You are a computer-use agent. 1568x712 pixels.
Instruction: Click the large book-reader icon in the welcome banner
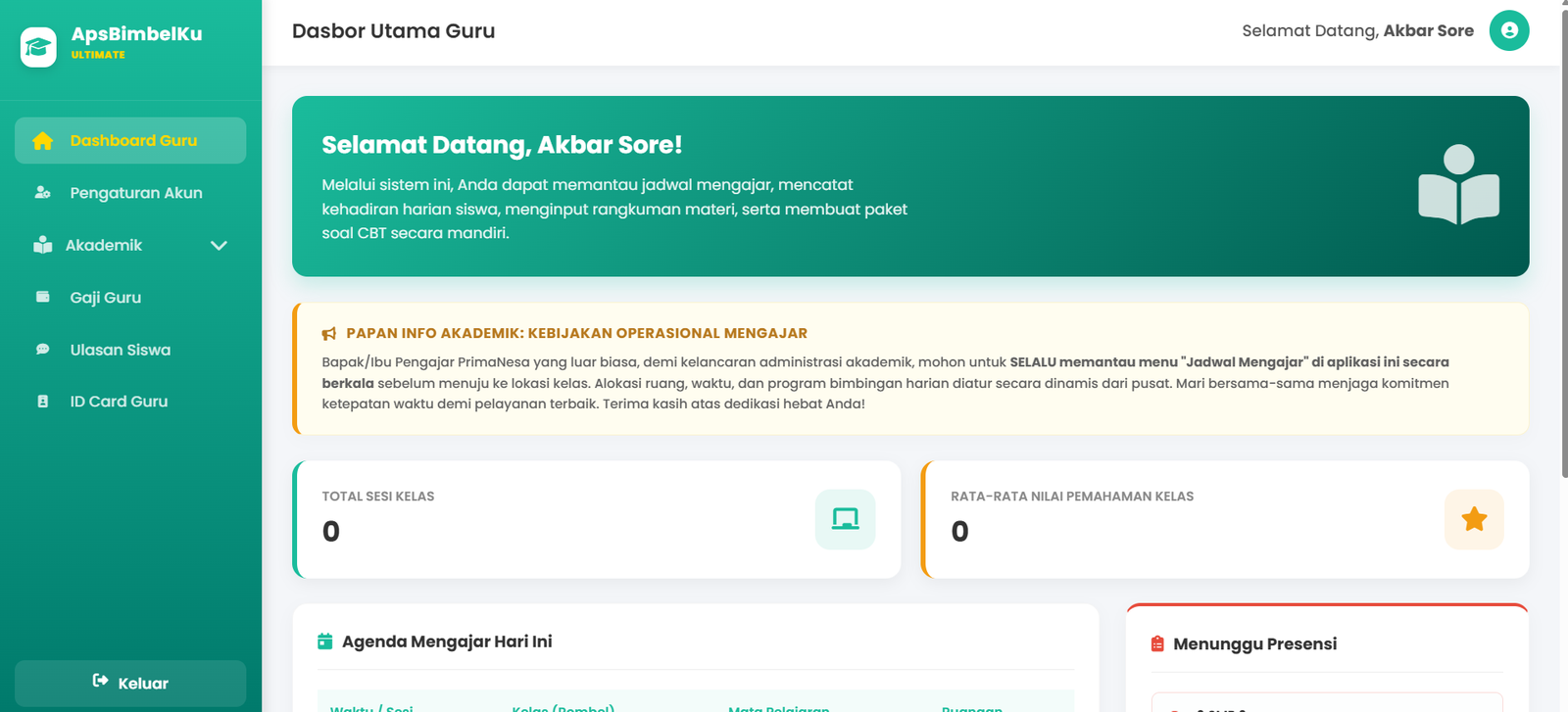[x=1458, y=185]
